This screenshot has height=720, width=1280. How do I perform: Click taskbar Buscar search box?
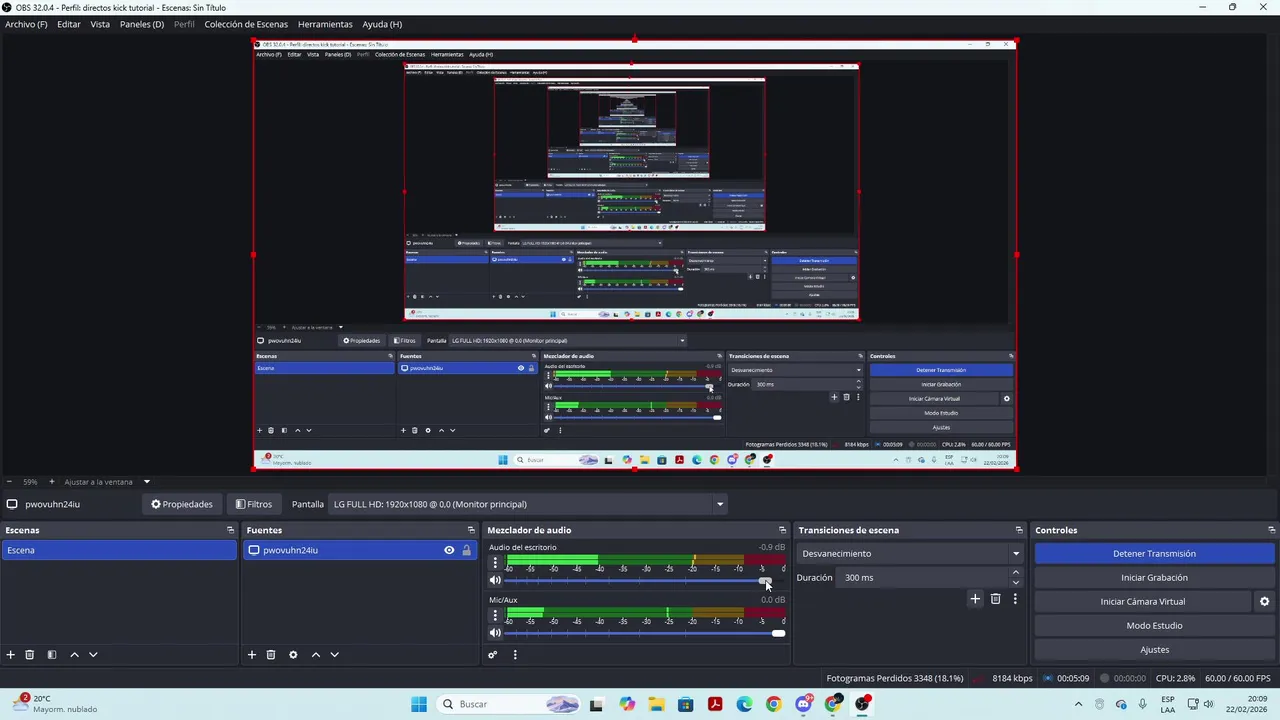pos(506,704)
